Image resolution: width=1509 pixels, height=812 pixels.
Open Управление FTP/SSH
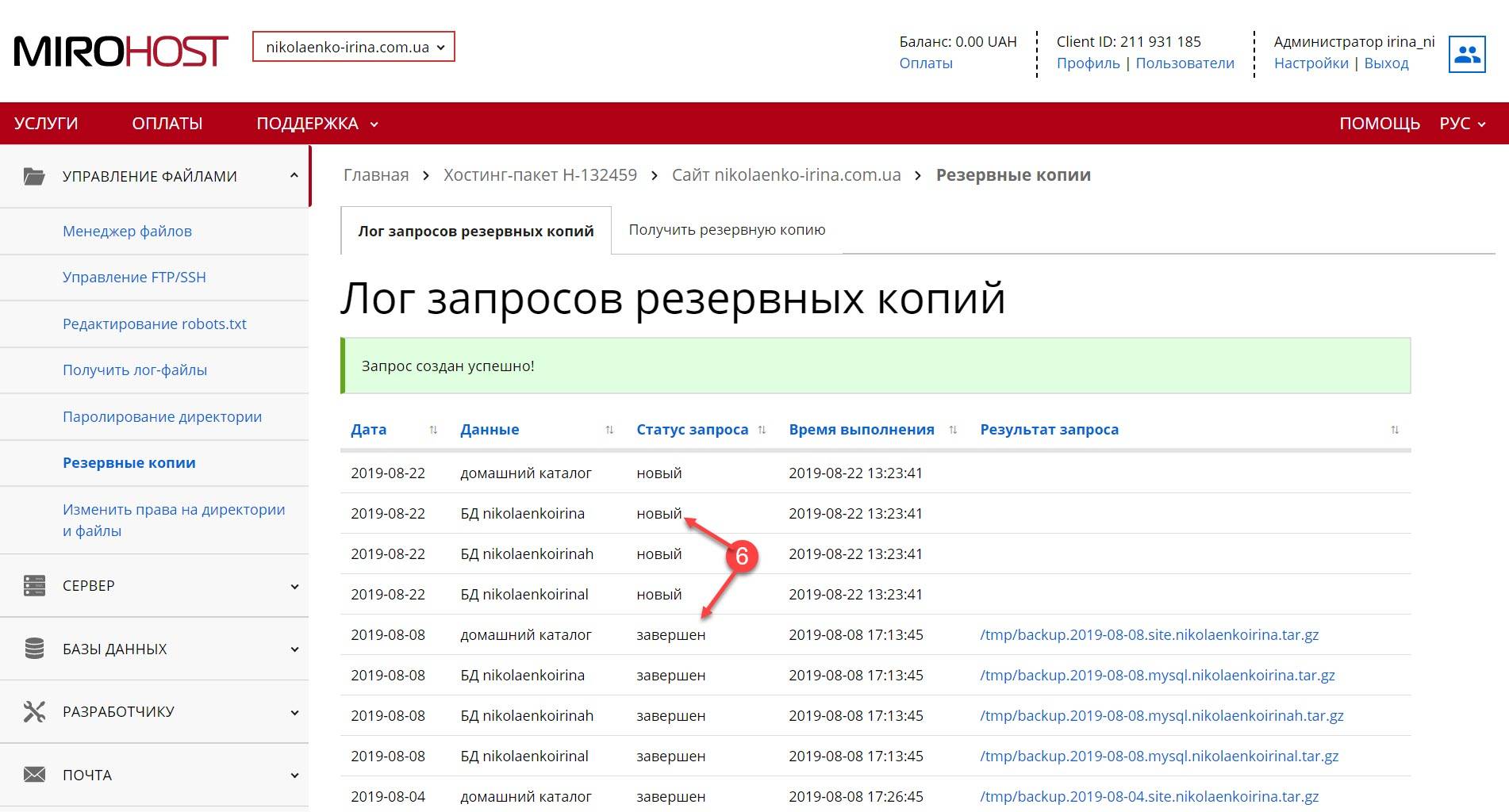click(x=134, y=278)
